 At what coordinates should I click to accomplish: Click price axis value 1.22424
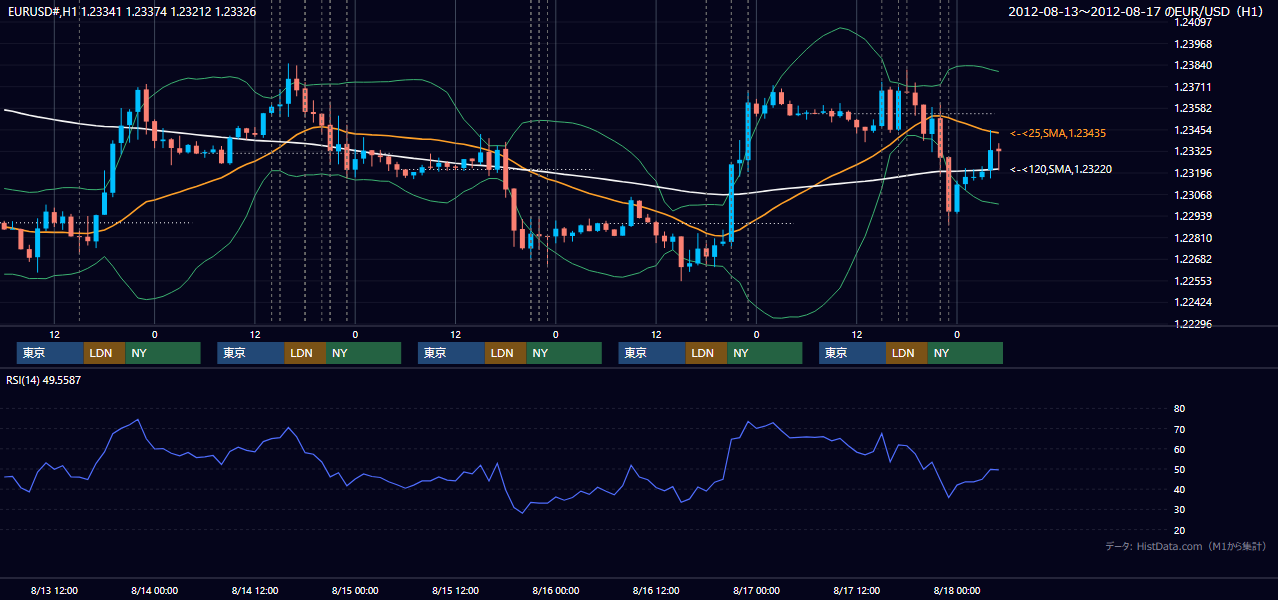point(1193,302)
